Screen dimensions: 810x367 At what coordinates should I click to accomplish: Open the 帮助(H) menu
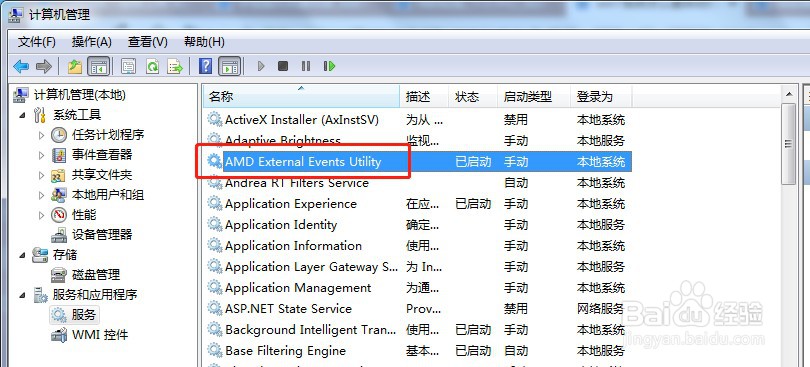[x=204, y=42]
